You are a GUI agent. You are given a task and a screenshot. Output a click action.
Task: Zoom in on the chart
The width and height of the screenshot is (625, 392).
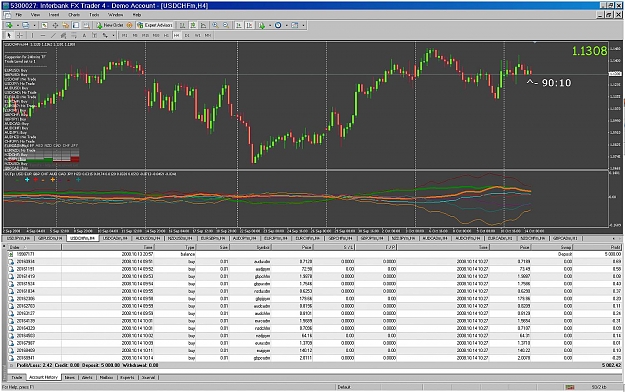(215, 25)
